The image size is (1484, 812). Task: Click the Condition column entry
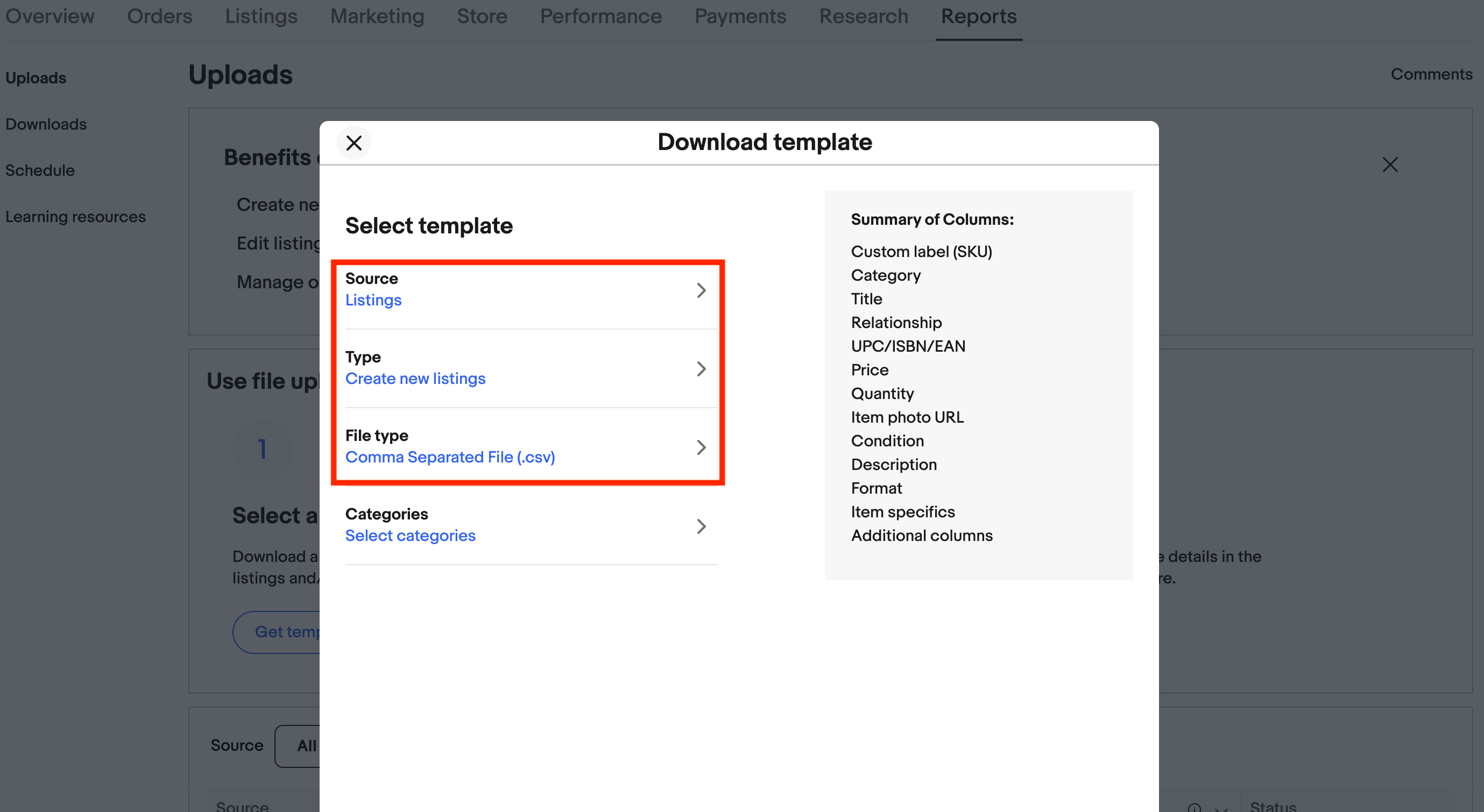(x=887, y=440)
